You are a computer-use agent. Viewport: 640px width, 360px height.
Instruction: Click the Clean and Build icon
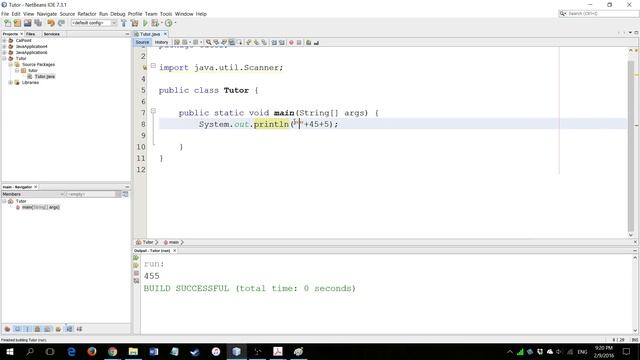134,23
